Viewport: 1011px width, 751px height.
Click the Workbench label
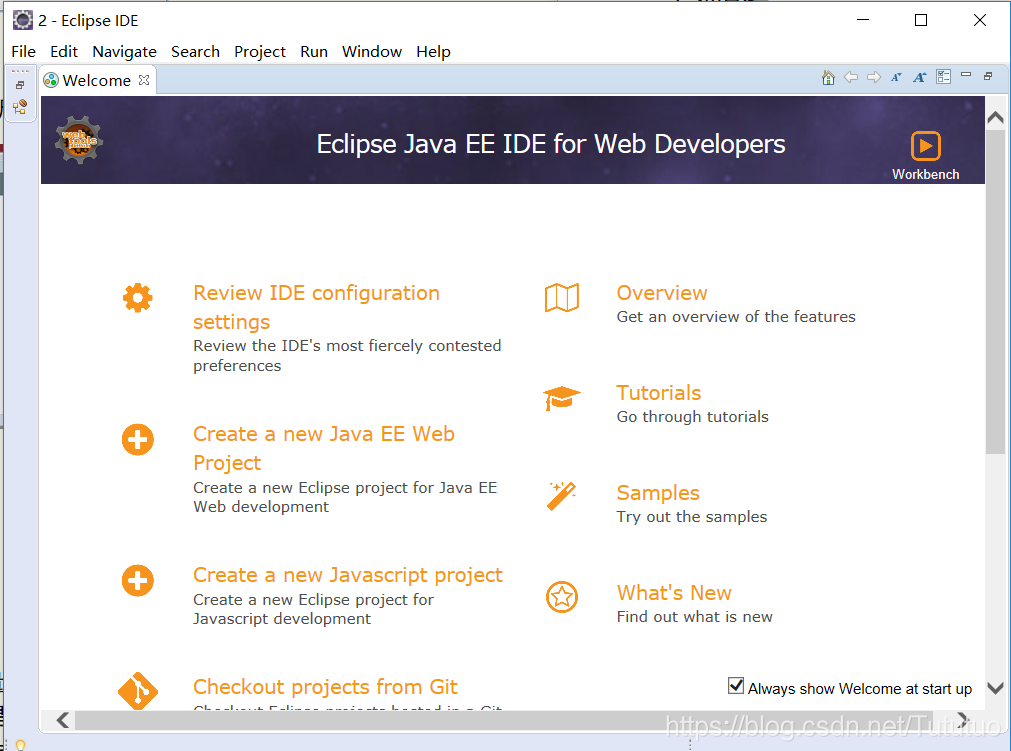pos(925,175)
